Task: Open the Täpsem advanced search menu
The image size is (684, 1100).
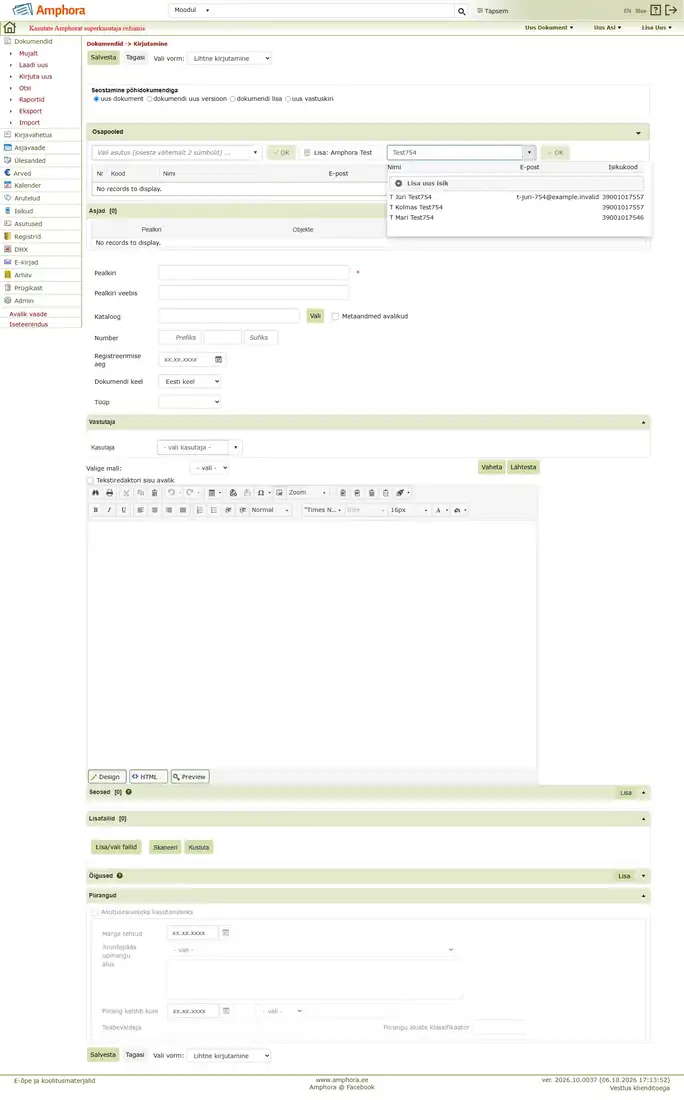Action: point(492,11)
